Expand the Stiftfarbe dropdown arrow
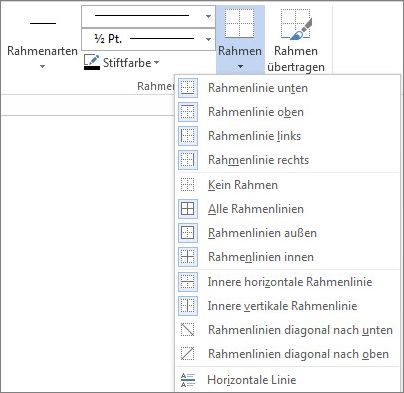 point(156,62)
